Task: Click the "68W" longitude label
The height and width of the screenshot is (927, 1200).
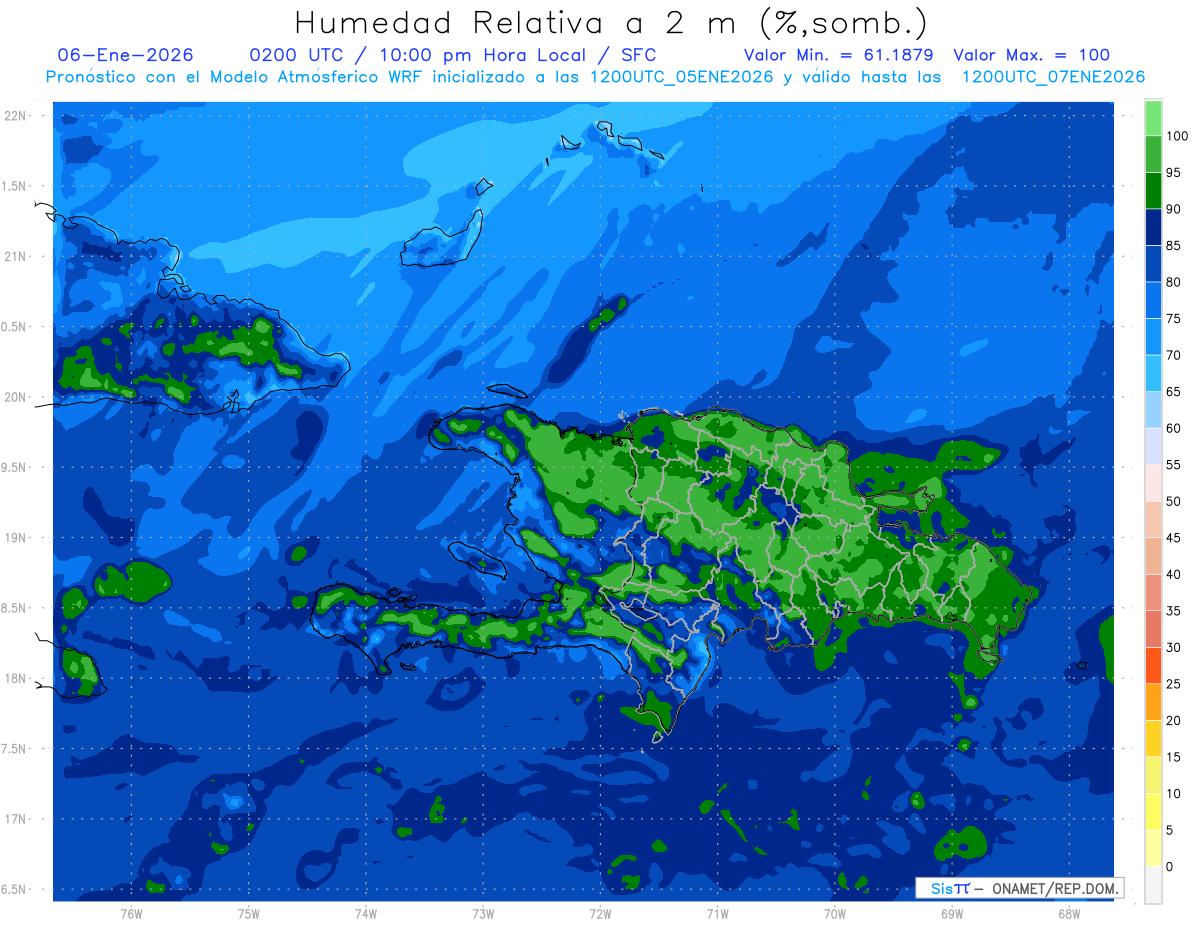Action: [1069, 913]
